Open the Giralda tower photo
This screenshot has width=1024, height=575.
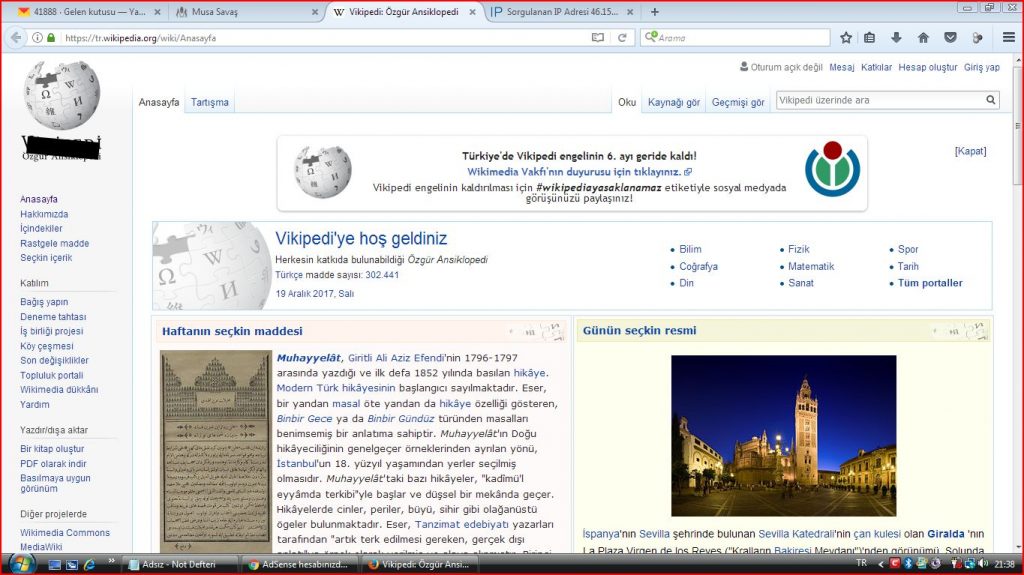pyautogui.click(x=784, y=436)
